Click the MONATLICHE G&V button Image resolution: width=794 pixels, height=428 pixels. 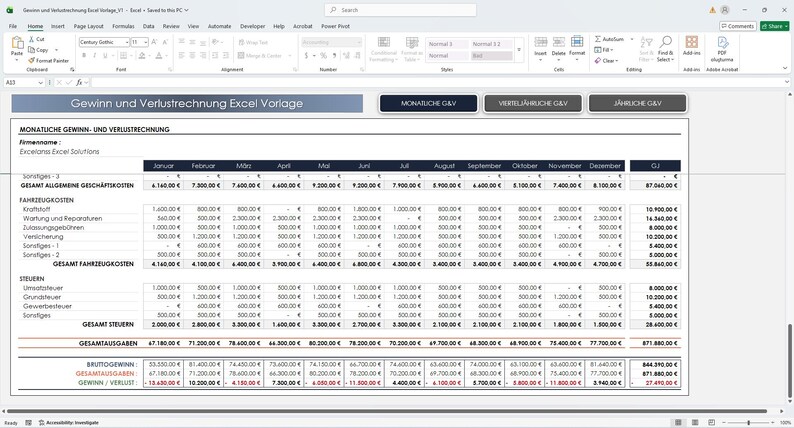pos(428,103)
